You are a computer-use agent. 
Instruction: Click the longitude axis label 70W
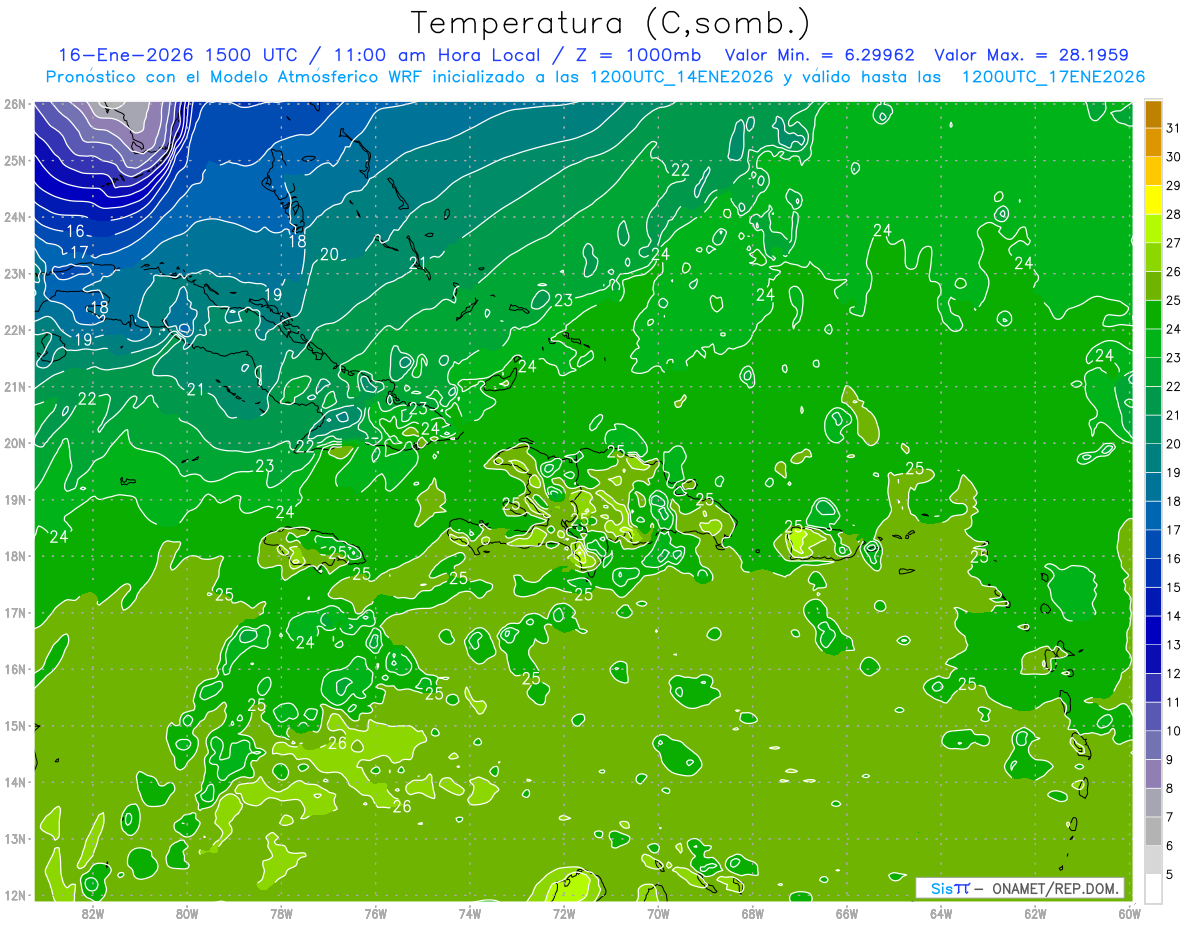[658, 913]
